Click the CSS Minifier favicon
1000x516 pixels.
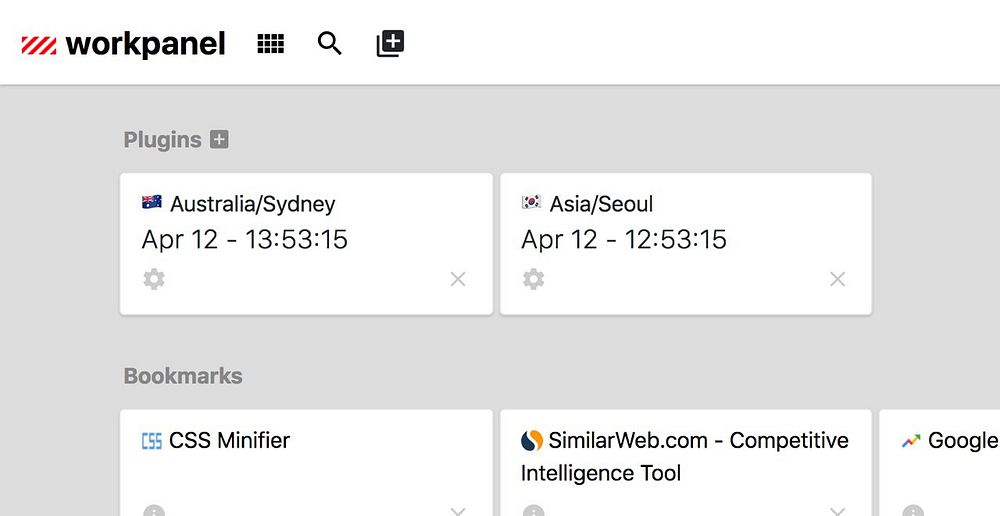coord(152,441)
